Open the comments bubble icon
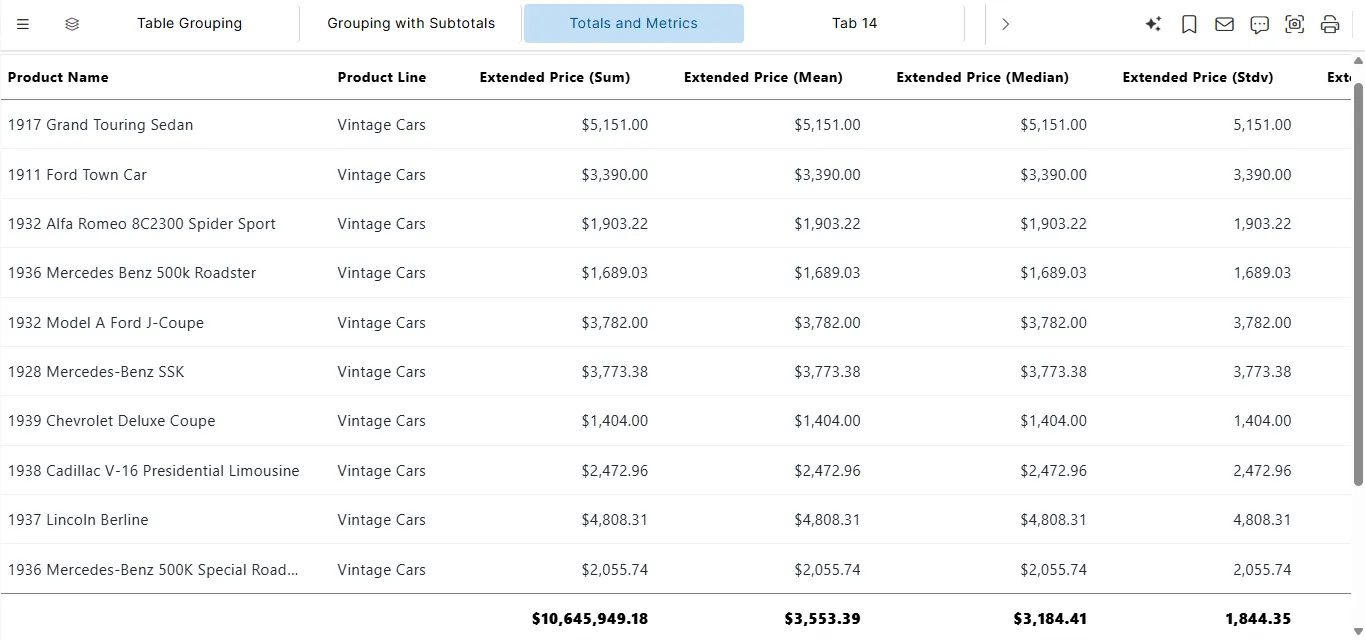 pyautogui.click(x=1259, y=23)
